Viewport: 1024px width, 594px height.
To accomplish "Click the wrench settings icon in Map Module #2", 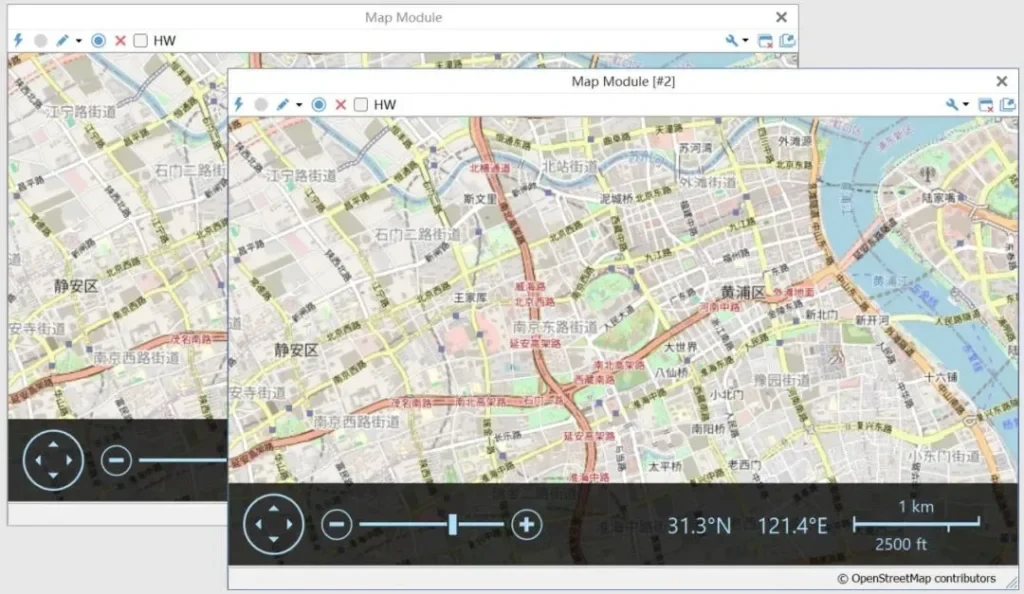I will [x=951, y=104].
